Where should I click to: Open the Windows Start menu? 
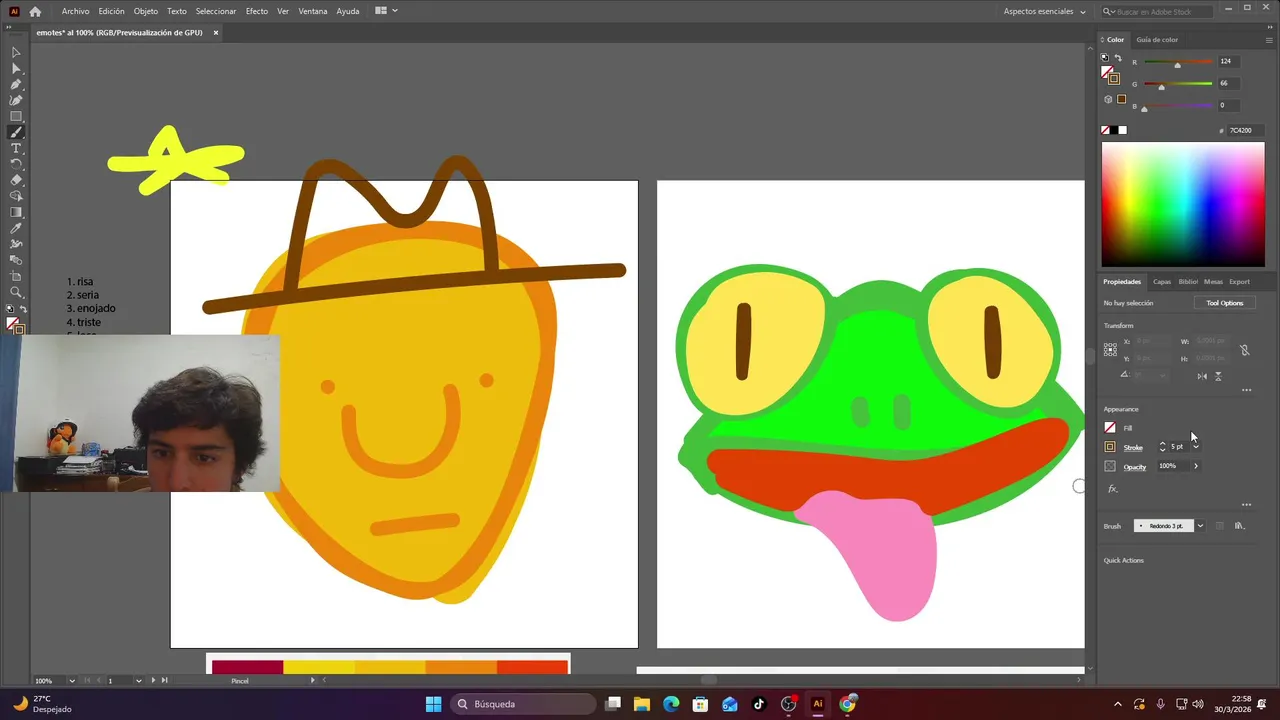point(433,704)
